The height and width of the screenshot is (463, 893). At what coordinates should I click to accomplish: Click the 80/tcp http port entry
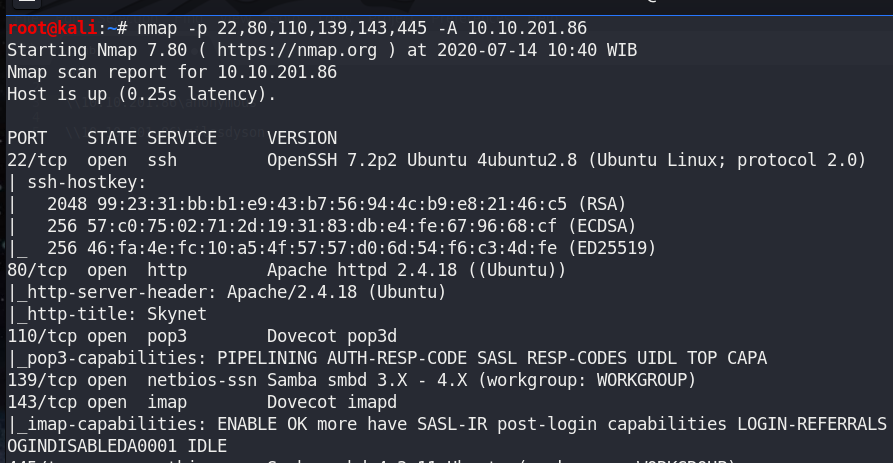pyautogui.click(x=97, y=270)
